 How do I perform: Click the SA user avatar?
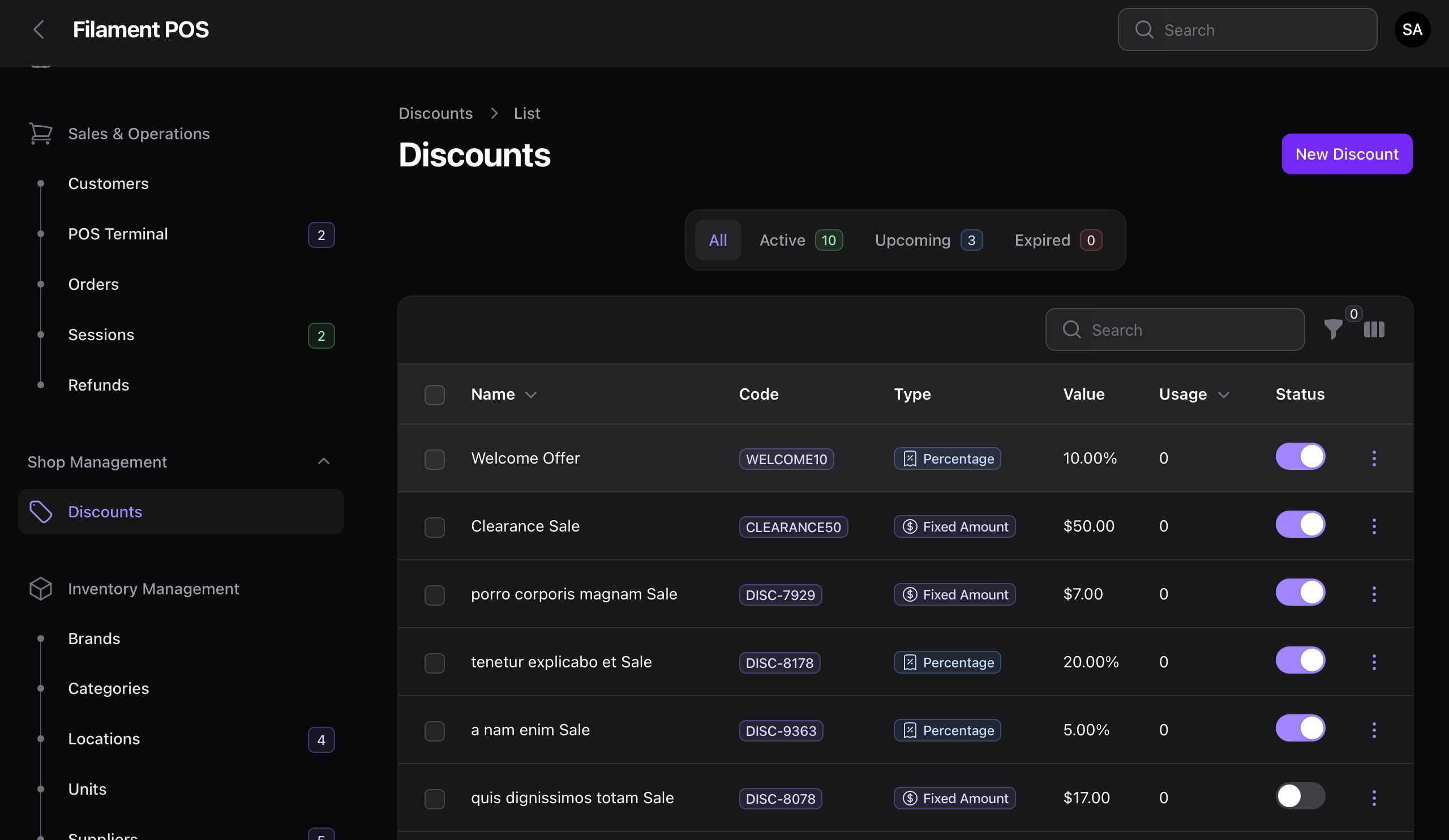[x=1412, y=29]
